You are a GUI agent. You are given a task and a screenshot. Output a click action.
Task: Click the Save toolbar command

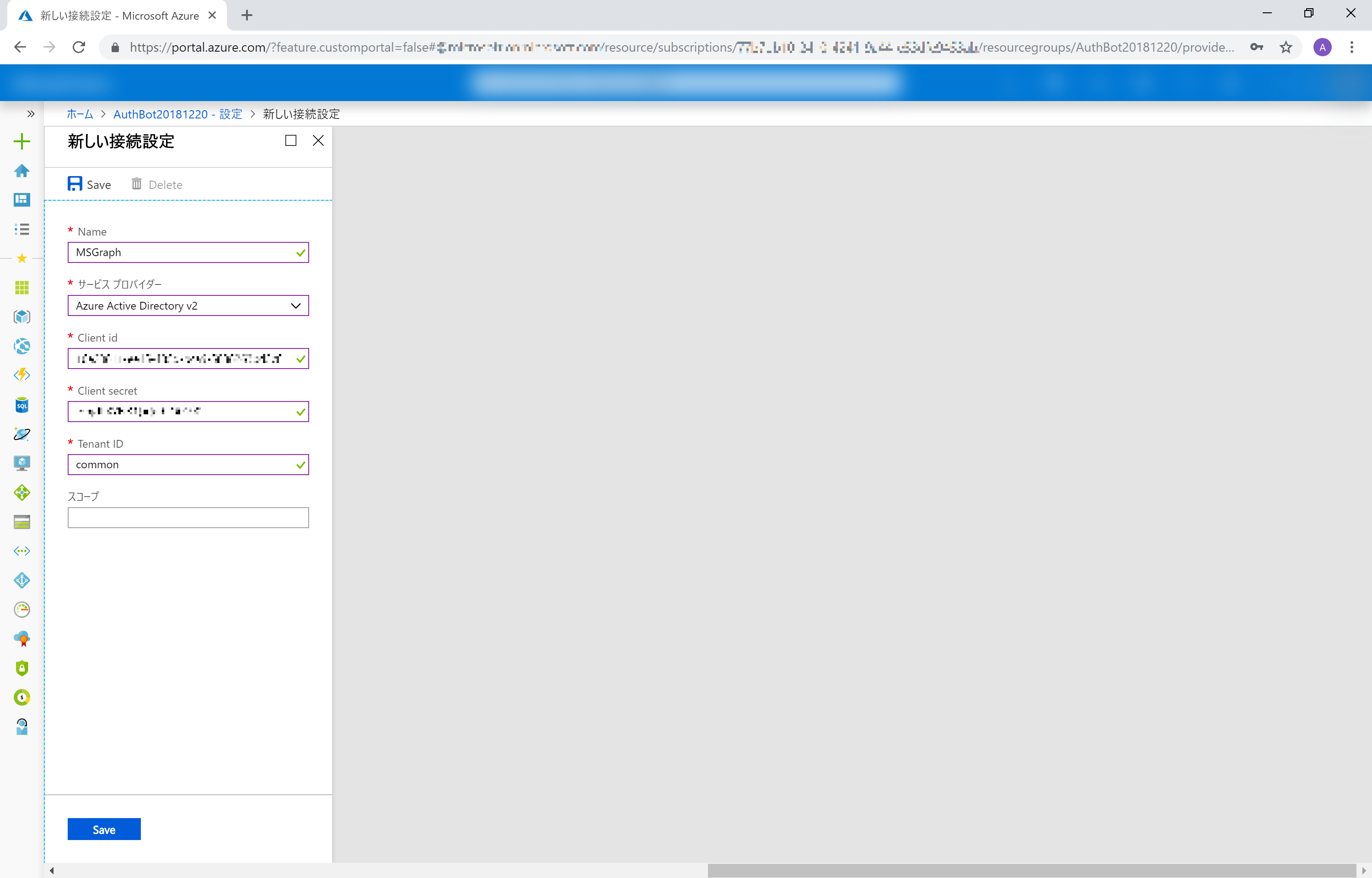pyautogui.click(x=90, y=184)
